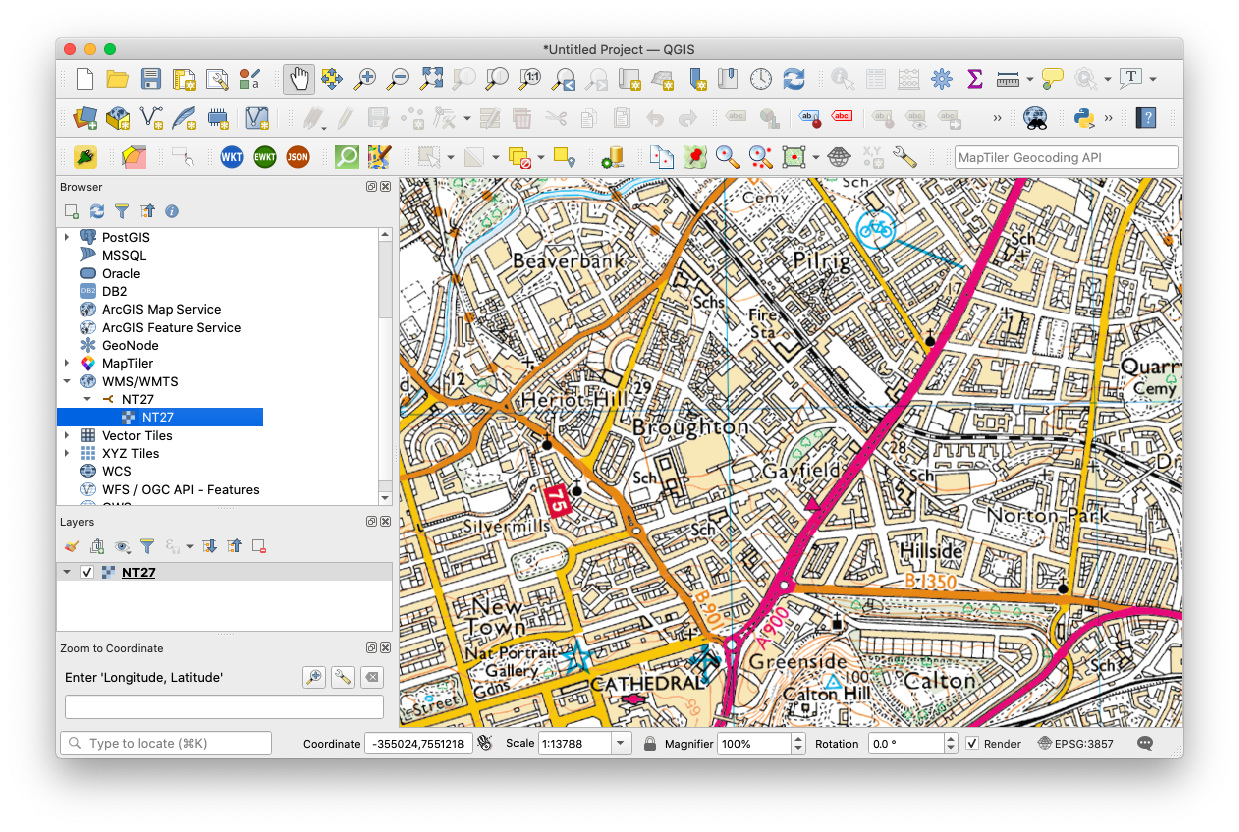Select the Pan Map hand tool
Screen dimensions: 1239x832
(x=298, y=79)
